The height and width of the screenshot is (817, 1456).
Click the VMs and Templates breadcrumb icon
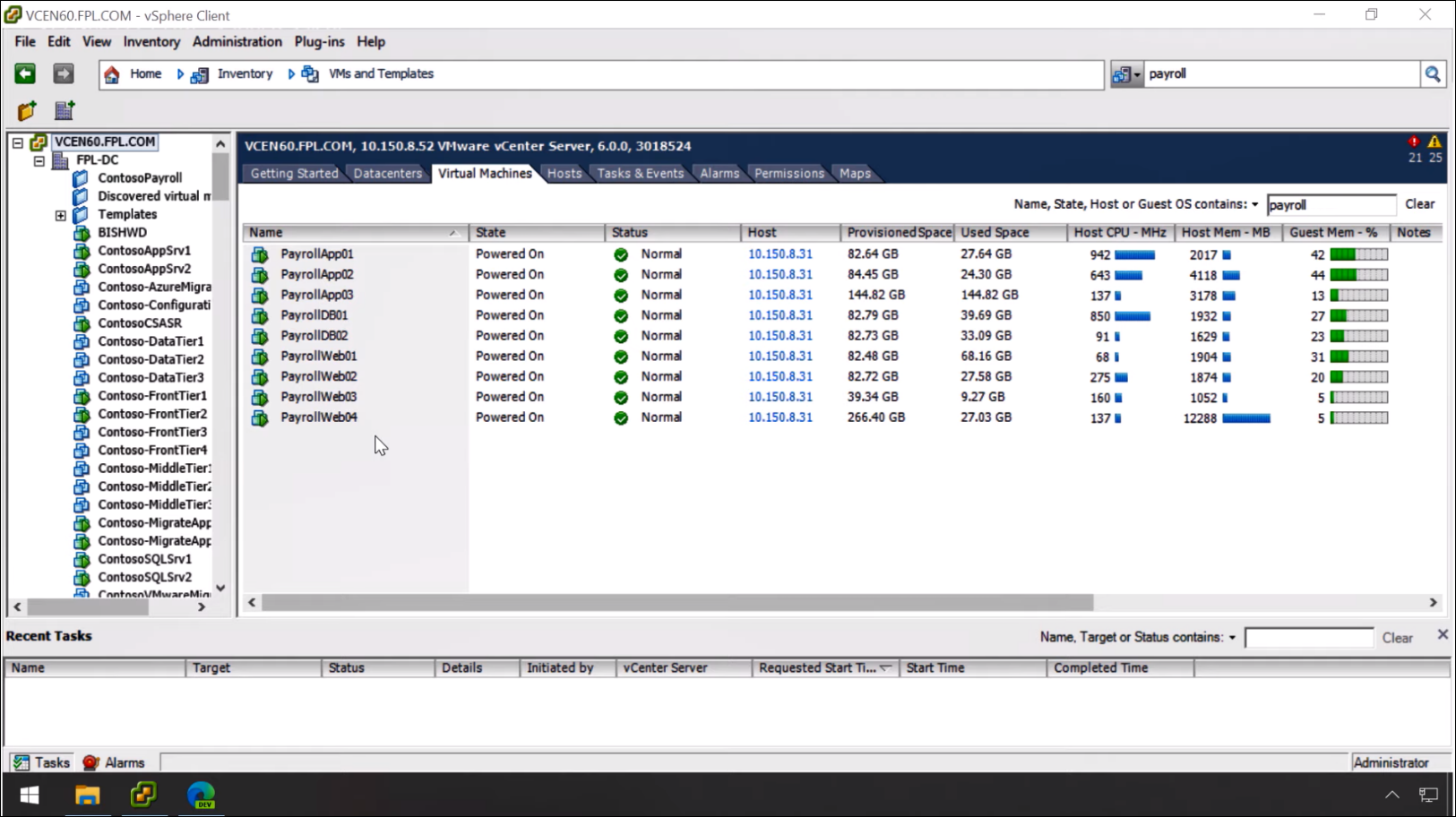(x=310, y=74)
